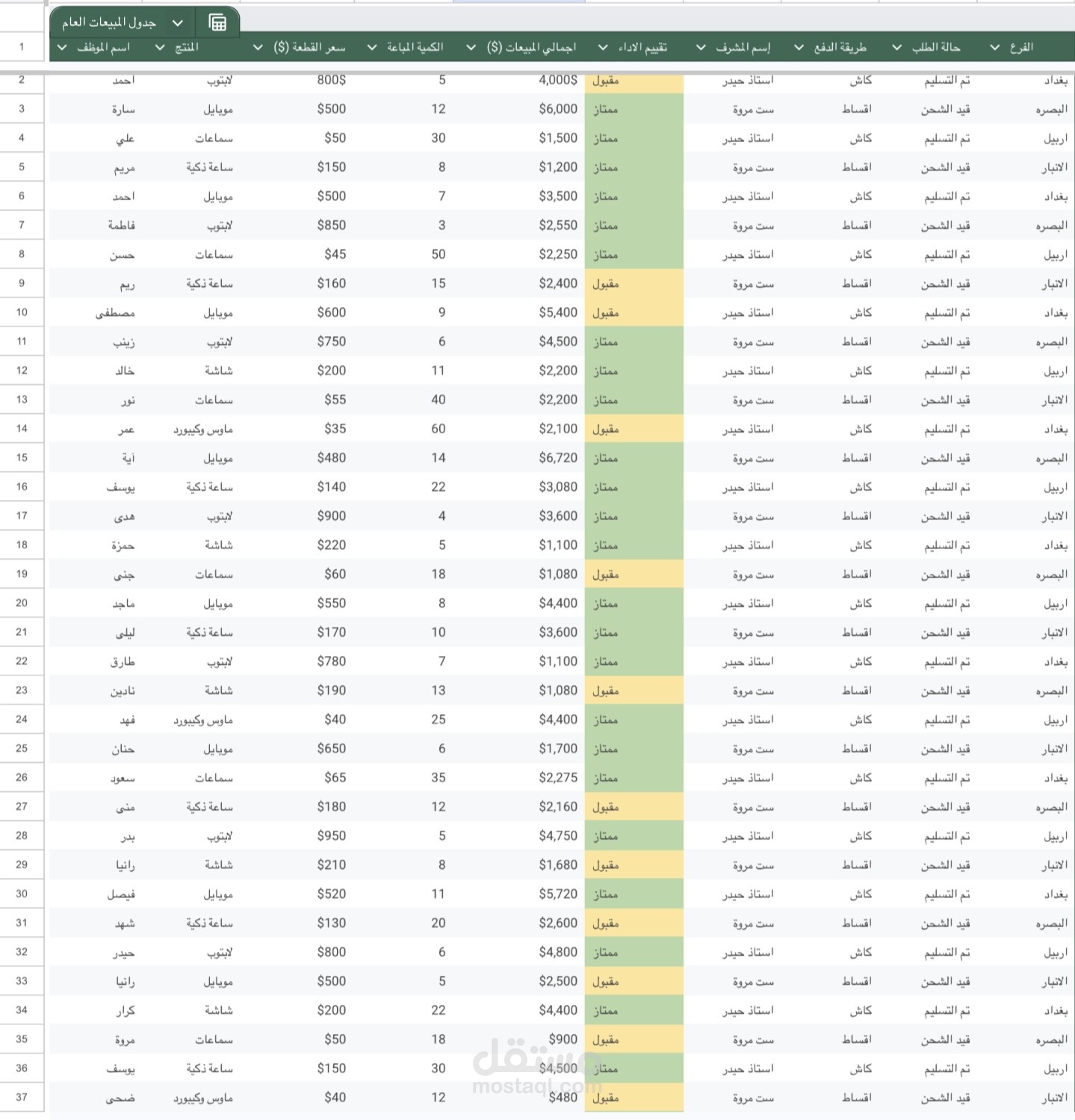Open the طريقة الدفع column filter arrow
Screen dimensions: 1075x1120
pos(799,47)
